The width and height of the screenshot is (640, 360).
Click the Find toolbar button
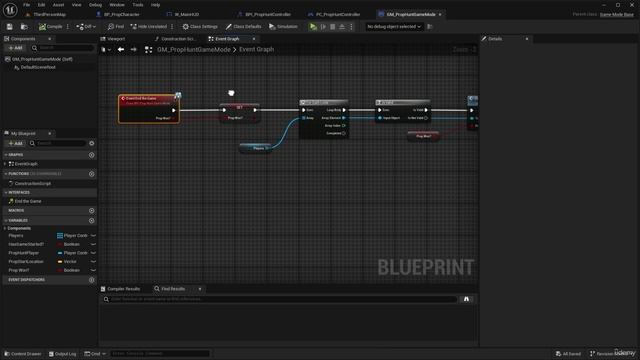(x=116, y=27)
